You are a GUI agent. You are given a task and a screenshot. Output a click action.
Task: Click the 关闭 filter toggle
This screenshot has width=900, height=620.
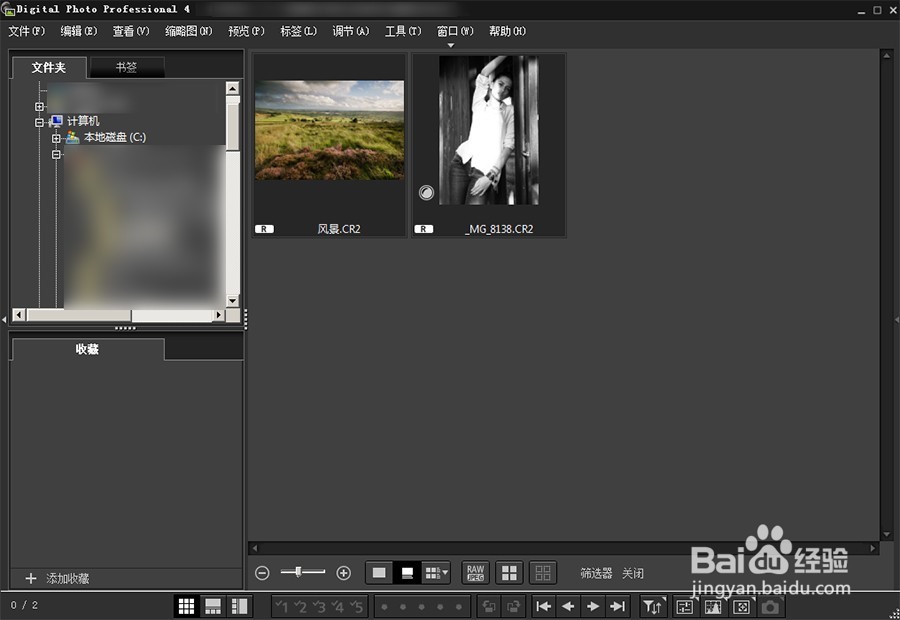(x=633, y=573)
